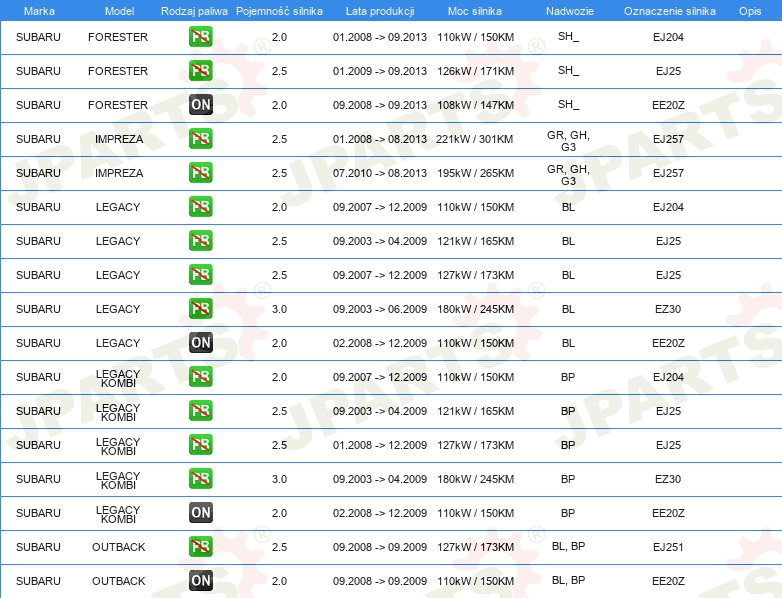782x598 pixels.
Task: Click petrol icon in Legacy Kombi 121kW row
Action: [x=200, y=410]
